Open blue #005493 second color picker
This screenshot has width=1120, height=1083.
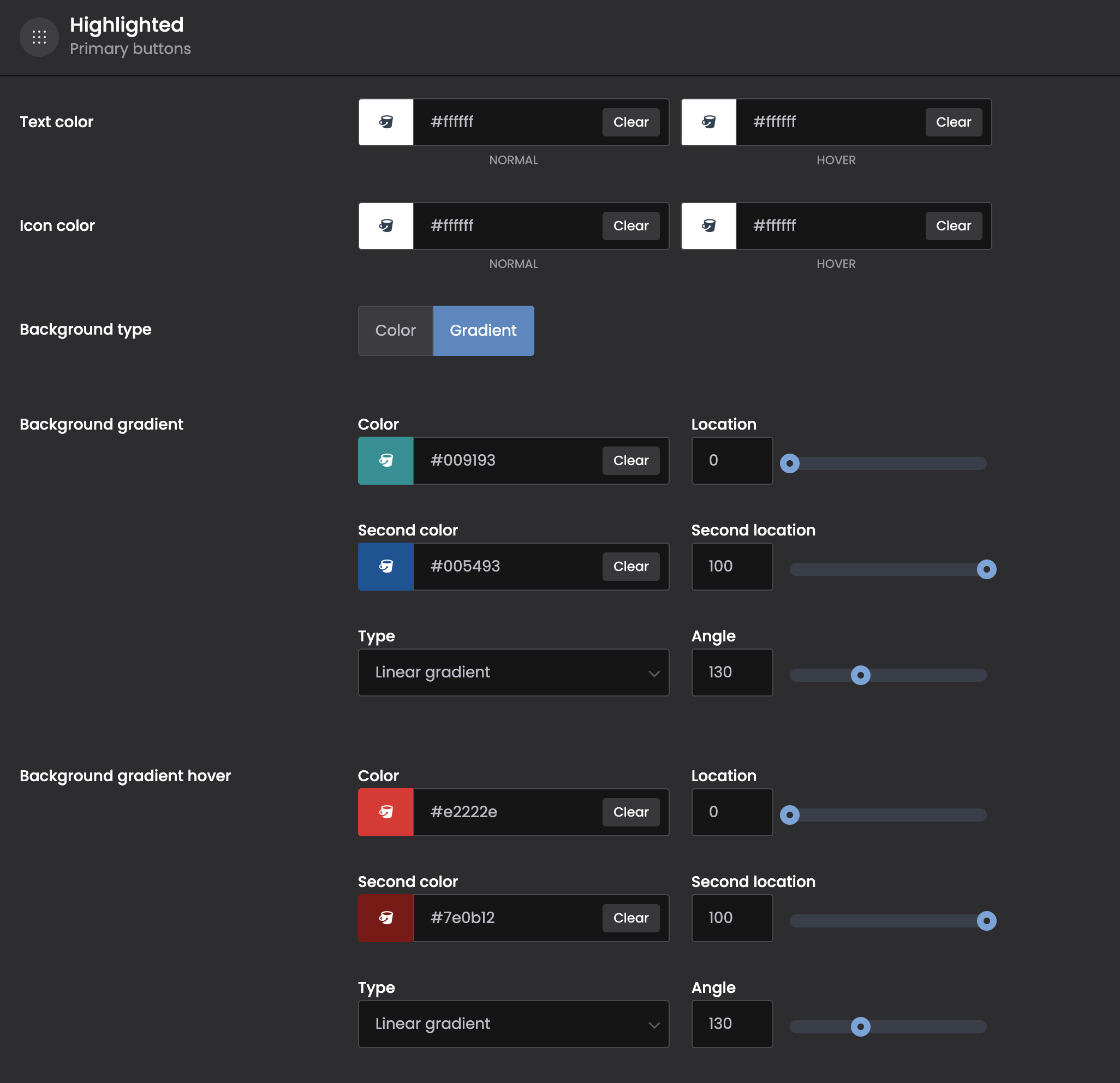point(386,567)
